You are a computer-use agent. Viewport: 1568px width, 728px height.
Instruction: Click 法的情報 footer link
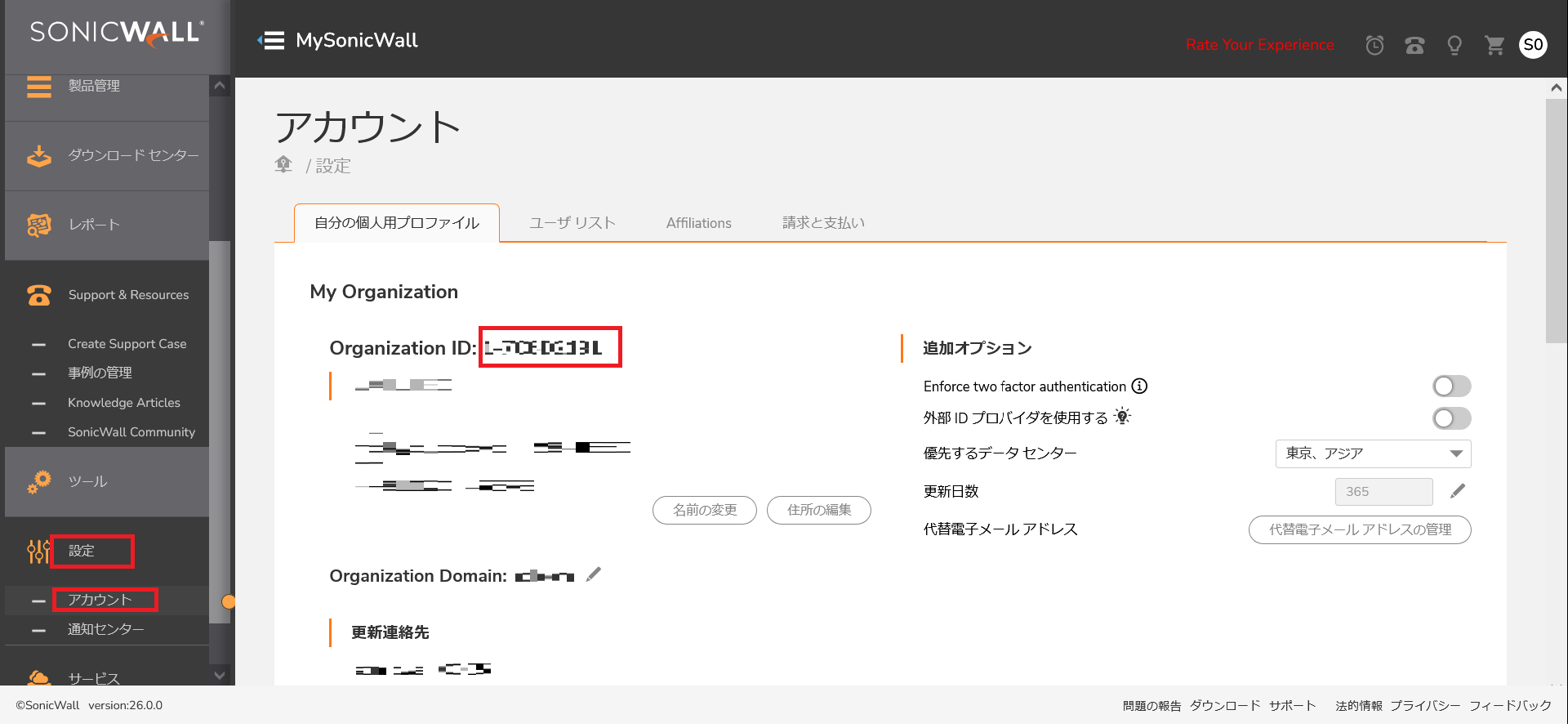(x=1359, y=706)
